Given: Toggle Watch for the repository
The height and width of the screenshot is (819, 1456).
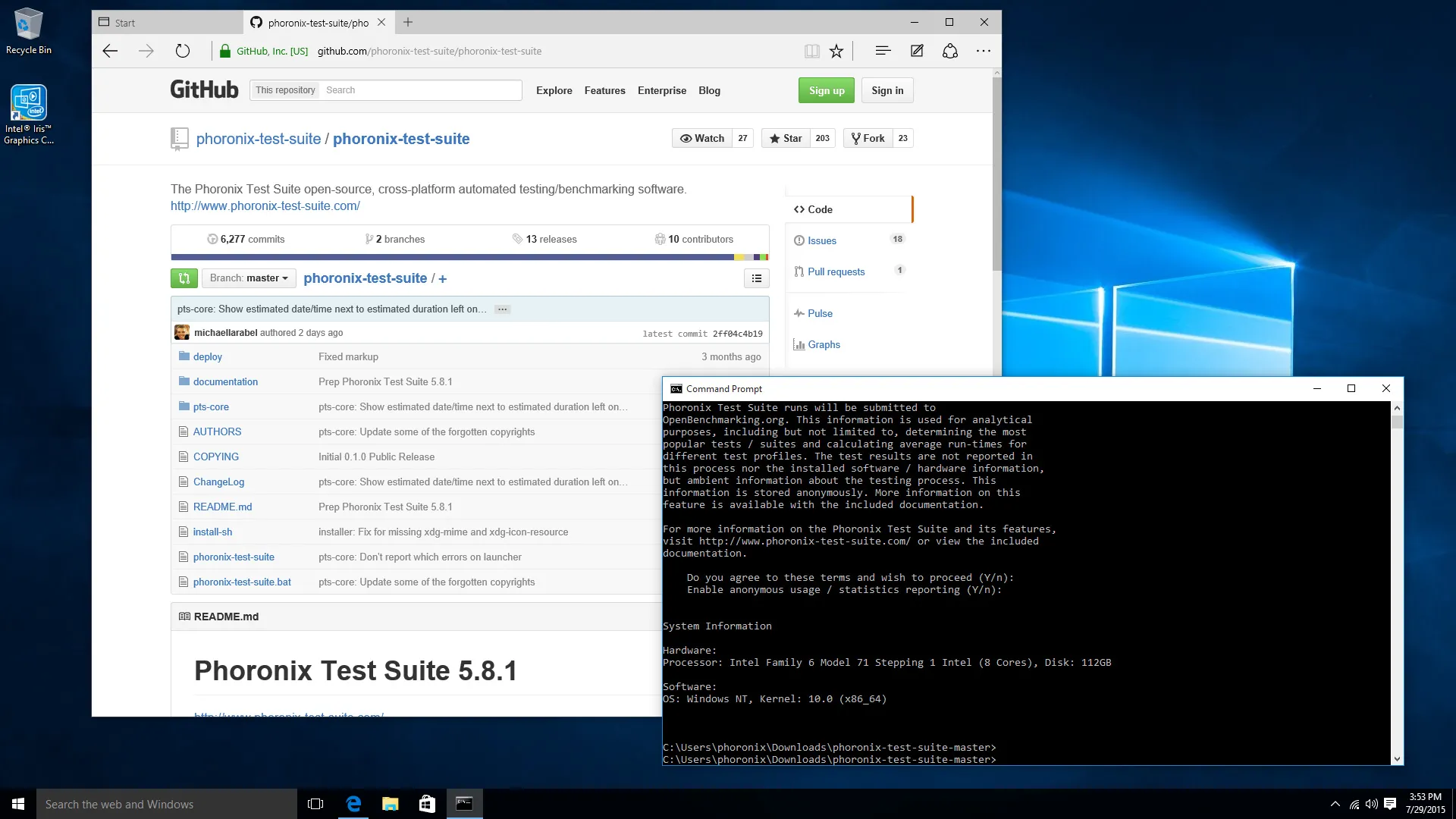Looking at the screenshot, I should (701, 138).
